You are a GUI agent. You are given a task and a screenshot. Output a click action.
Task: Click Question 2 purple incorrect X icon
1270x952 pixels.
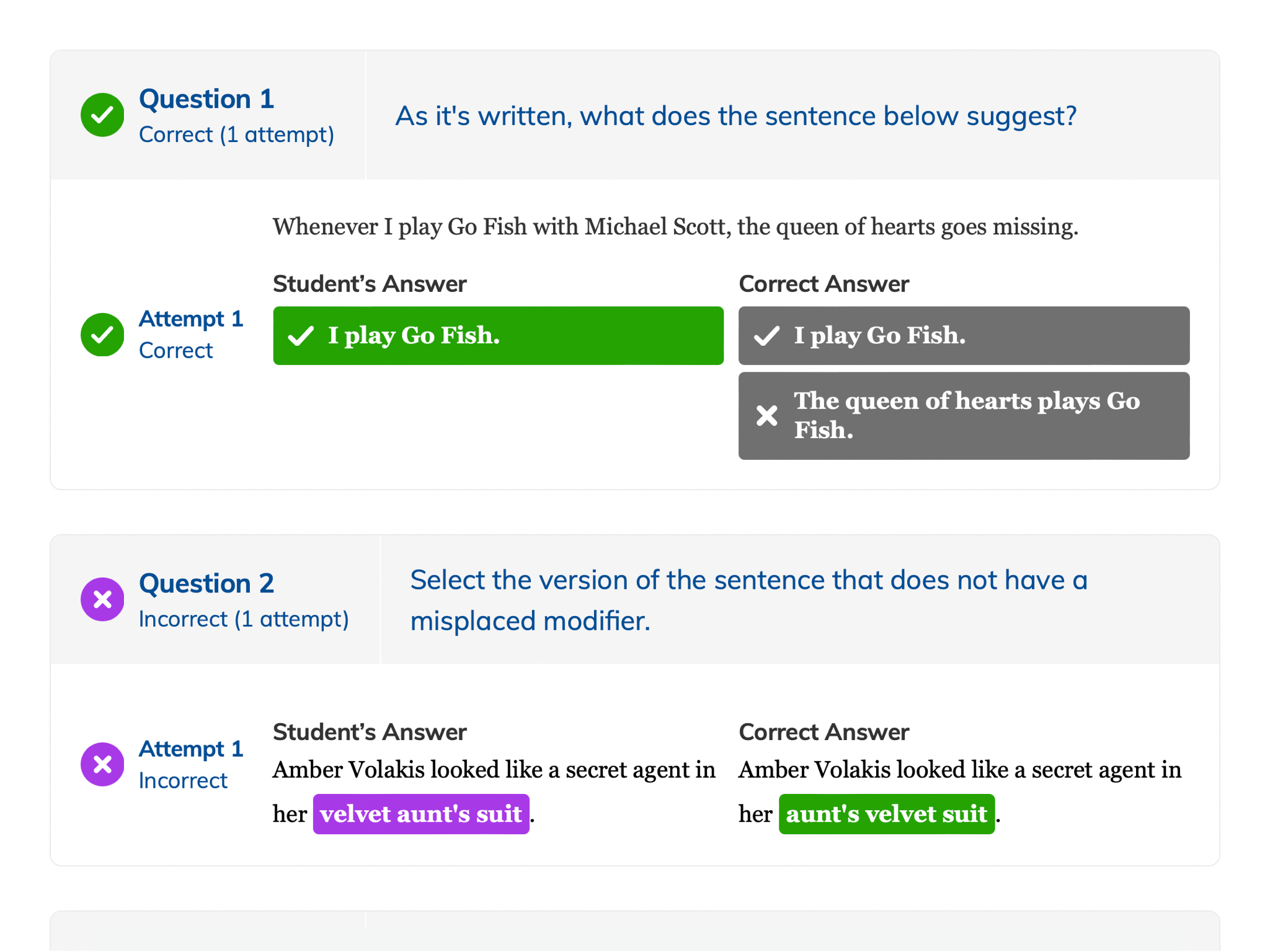102,599
